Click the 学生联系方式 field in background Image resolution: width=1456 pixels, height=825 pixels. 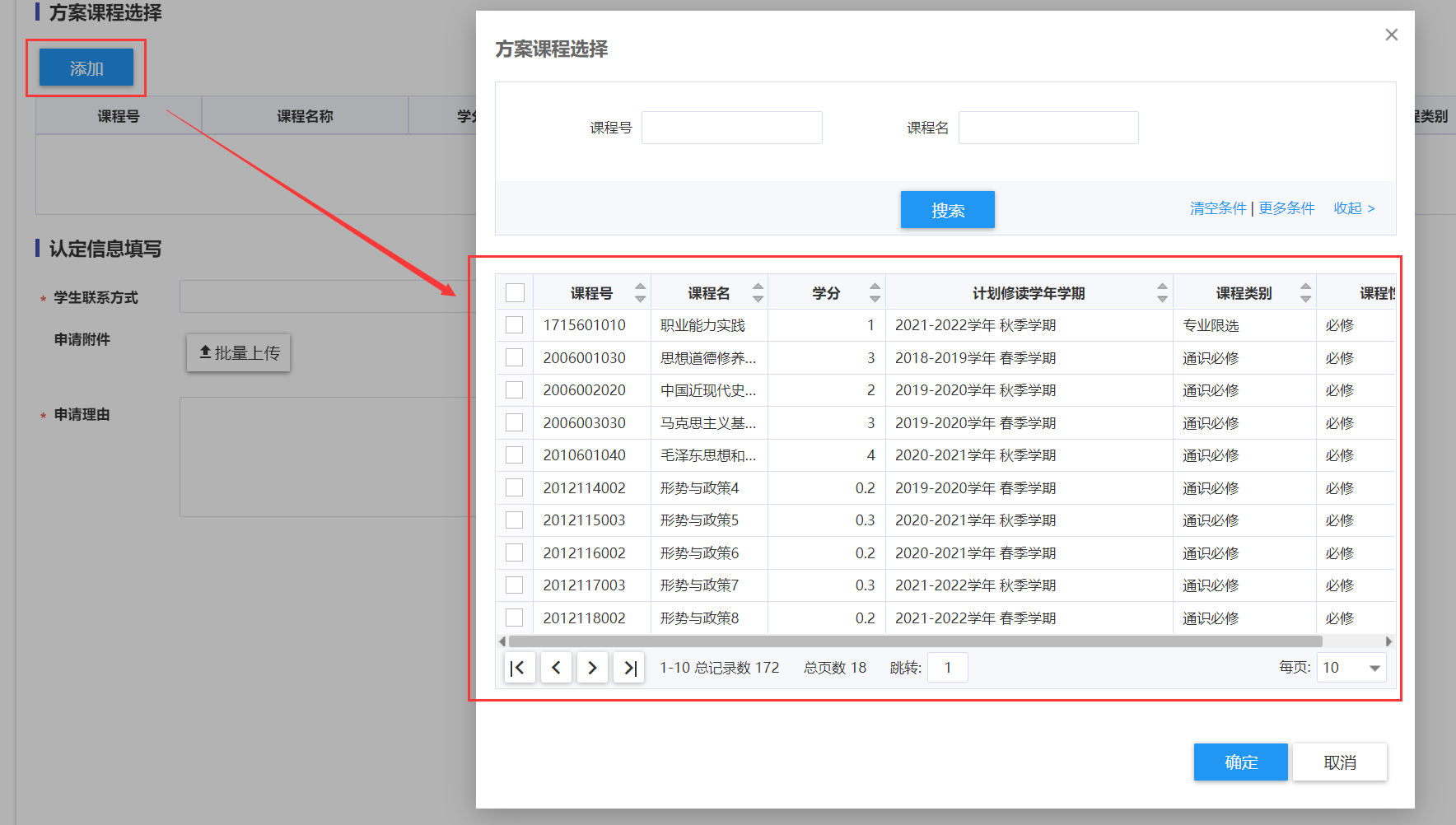point(328,296)
